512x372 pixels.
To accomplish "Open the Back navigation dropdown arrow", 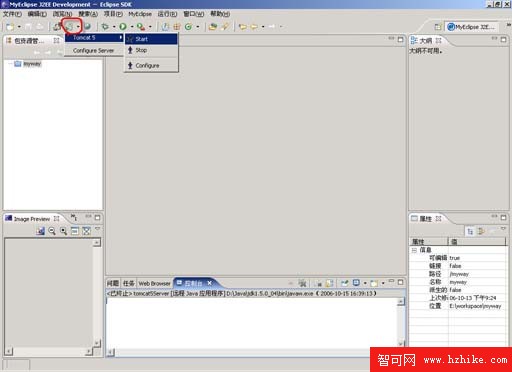I will point(263,27).
